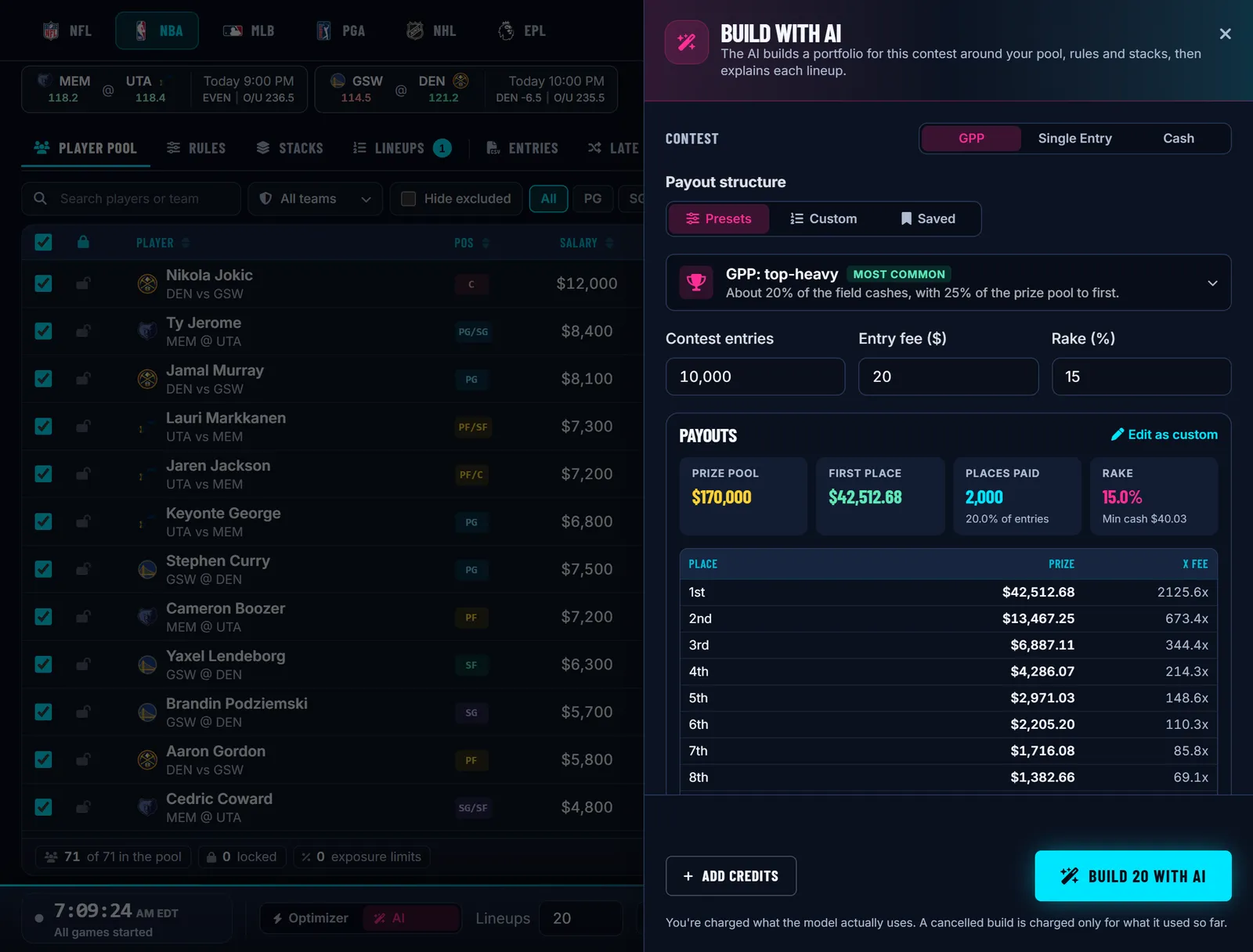Click the PGA league logo icon
This screenshot has width=1253, height=952.
pyautogui.click(x=323, y=31)
